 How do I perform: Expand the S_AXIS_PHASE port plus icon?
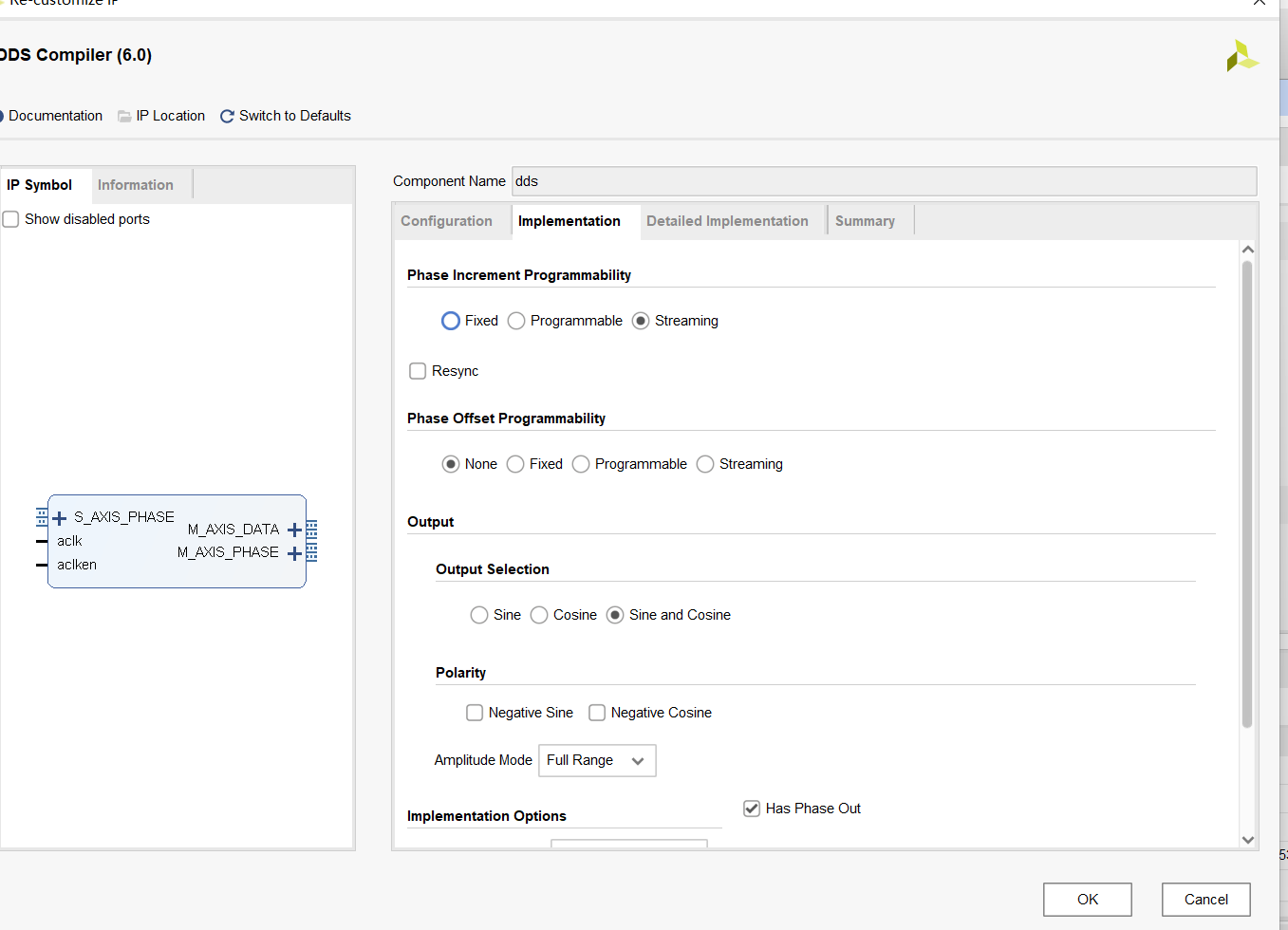(x=60, y=518)
